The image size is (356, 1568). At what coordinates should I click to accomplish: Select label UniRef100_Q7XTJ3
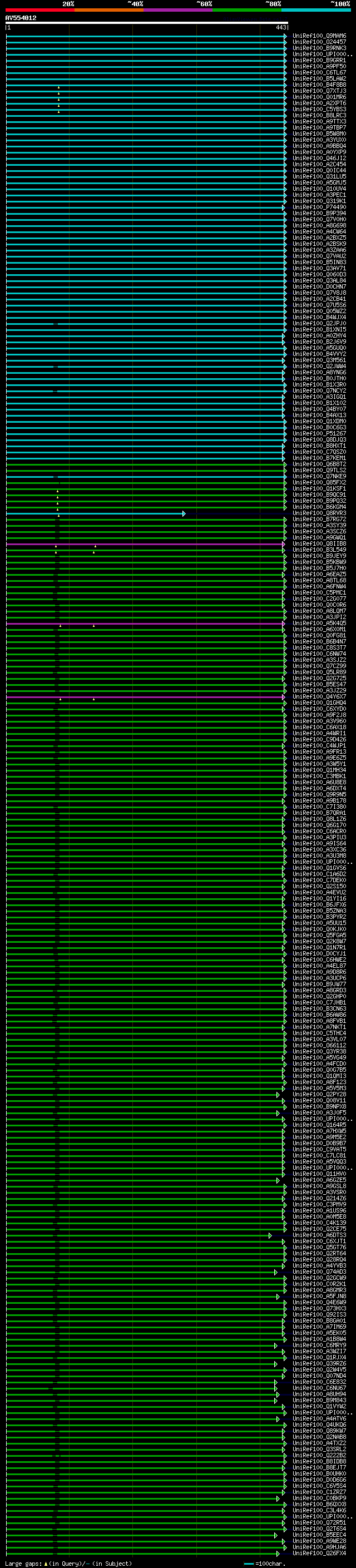(319, 91)
